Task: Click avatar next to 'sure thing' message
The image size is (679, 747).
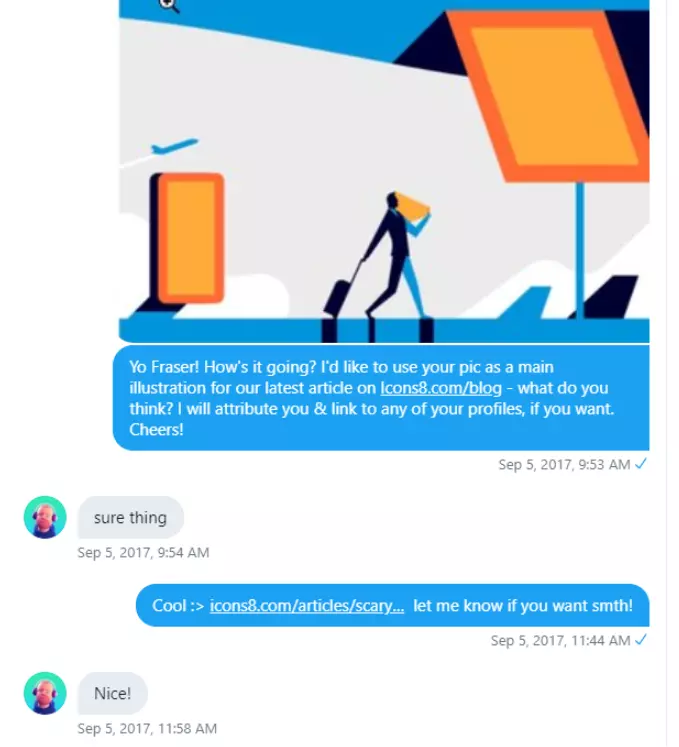Action: coord(45,517)
